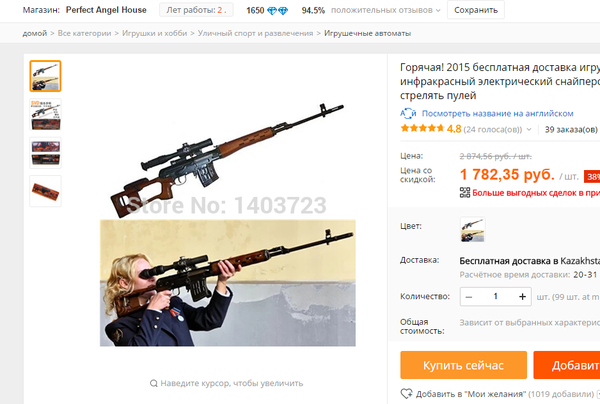600x404 pixels.
Task: Decrease quantity with the minus button
Action: (469, 296)
